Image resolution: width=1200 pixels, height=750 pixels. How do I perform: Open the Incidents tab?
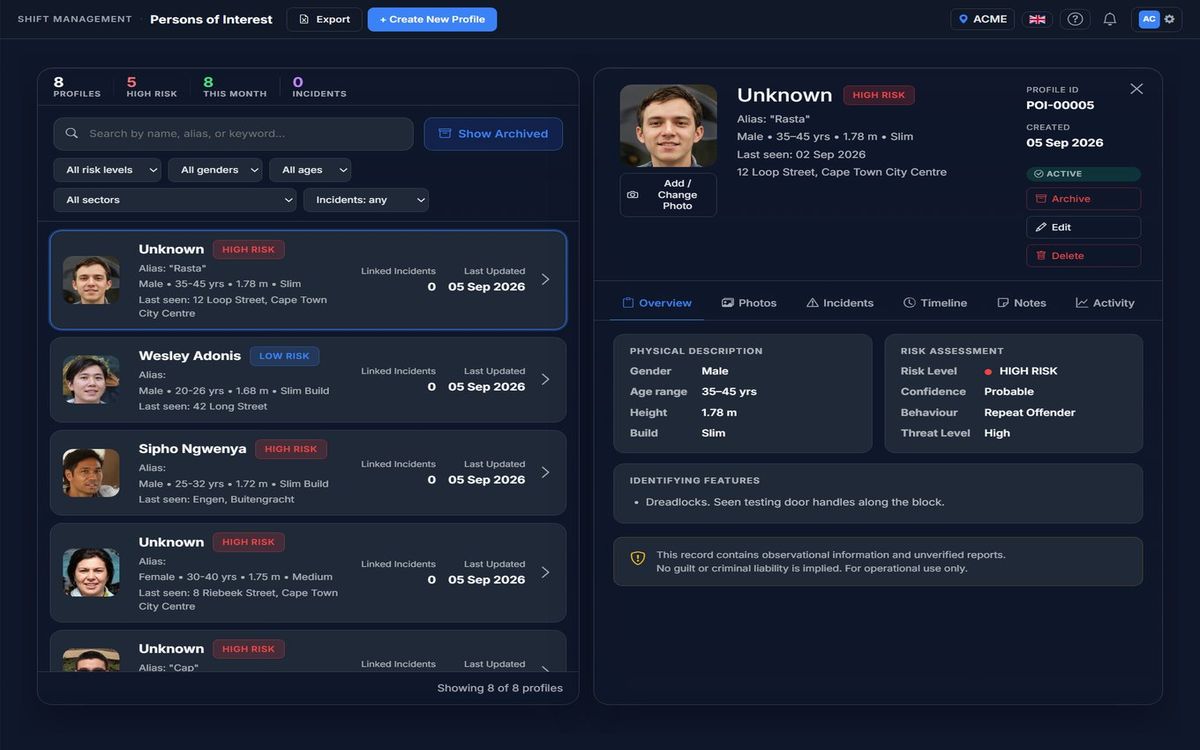click(x=840, y=303)
